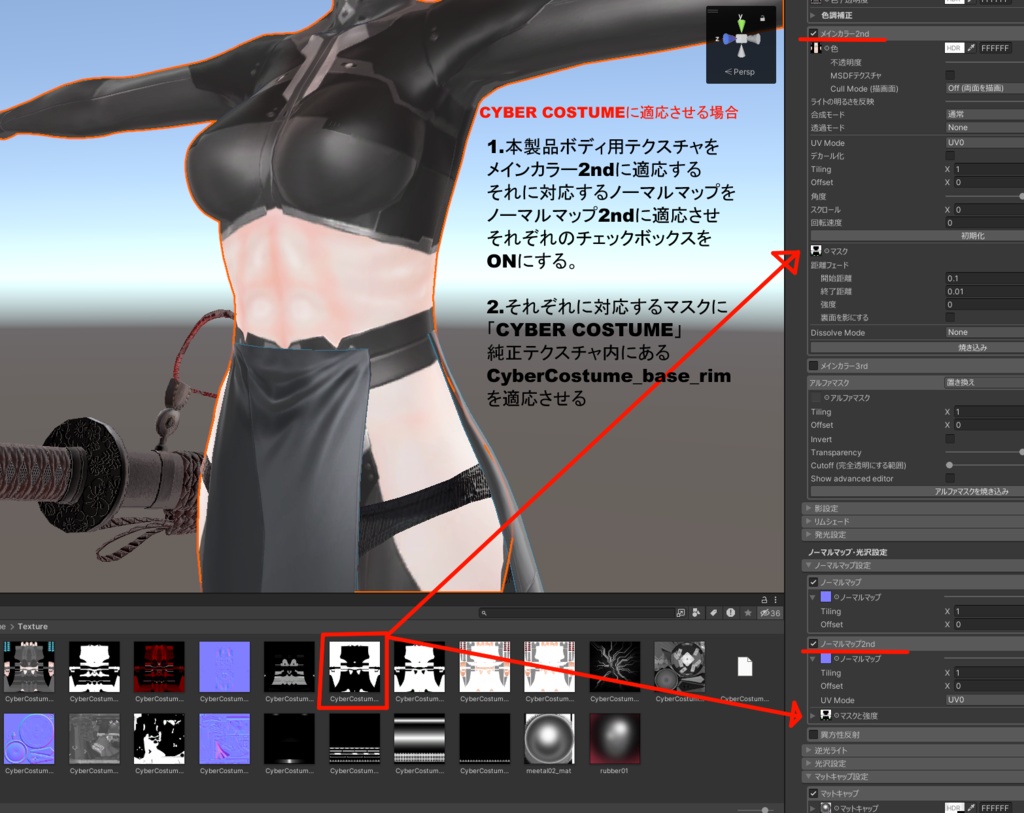Uncheck the マットキャップ checkbox
Screen dimensions: 1024x813
click(x=813, y=793)
